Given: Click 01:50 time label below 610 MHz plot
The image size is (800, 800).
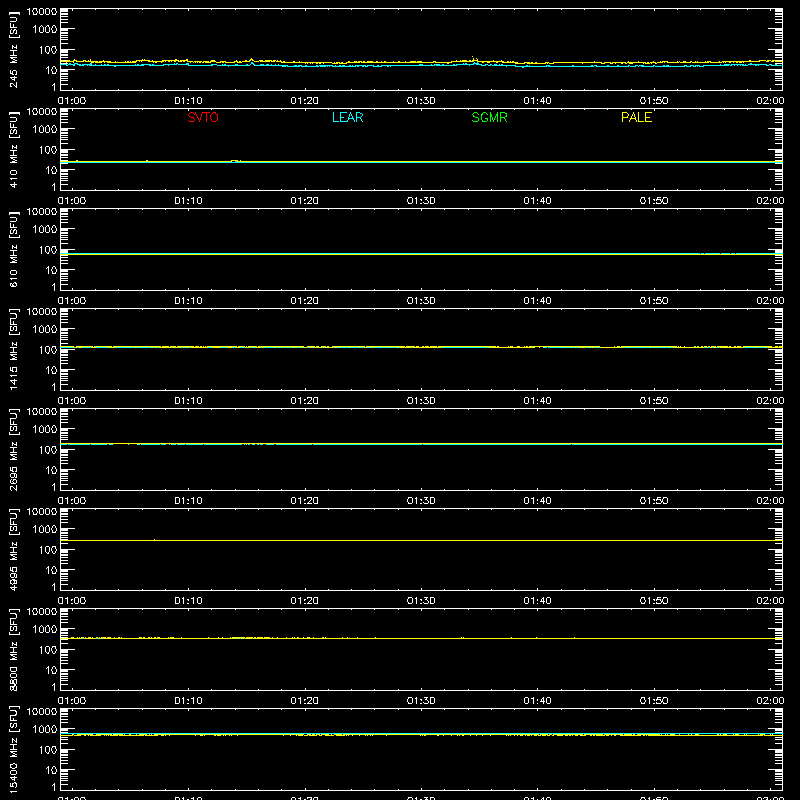Looking at the screenshot, I should pos(654,301).
